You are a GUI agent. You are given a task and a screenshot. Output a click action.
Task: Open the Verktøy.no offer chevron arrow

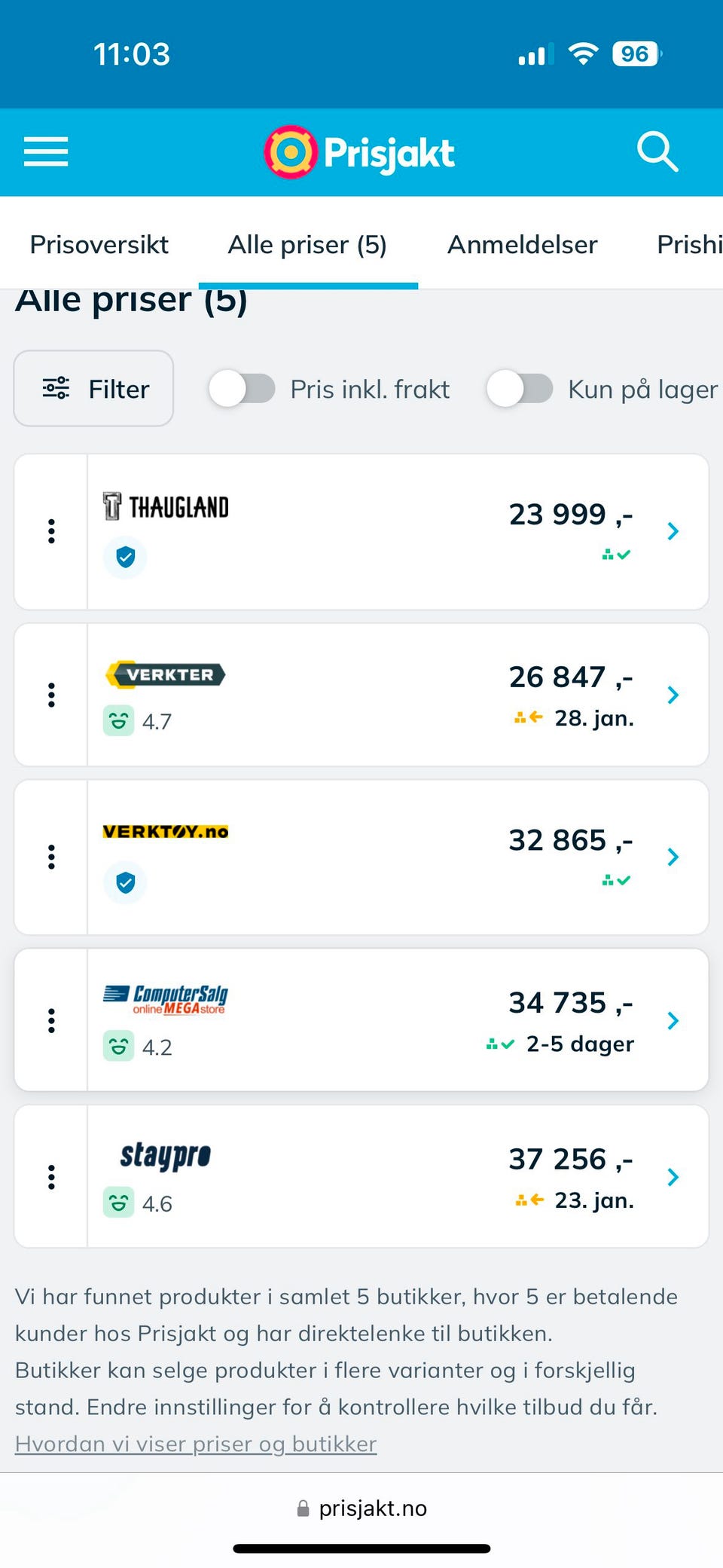(673, 857)
